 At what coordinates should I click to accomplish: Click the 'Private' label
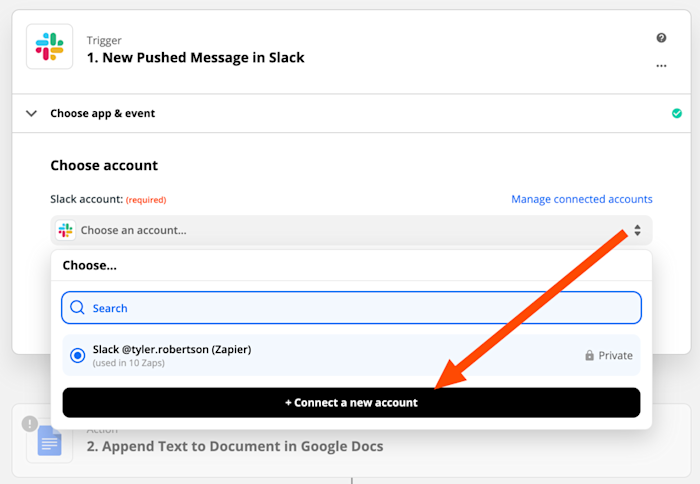tap(615, 355)
